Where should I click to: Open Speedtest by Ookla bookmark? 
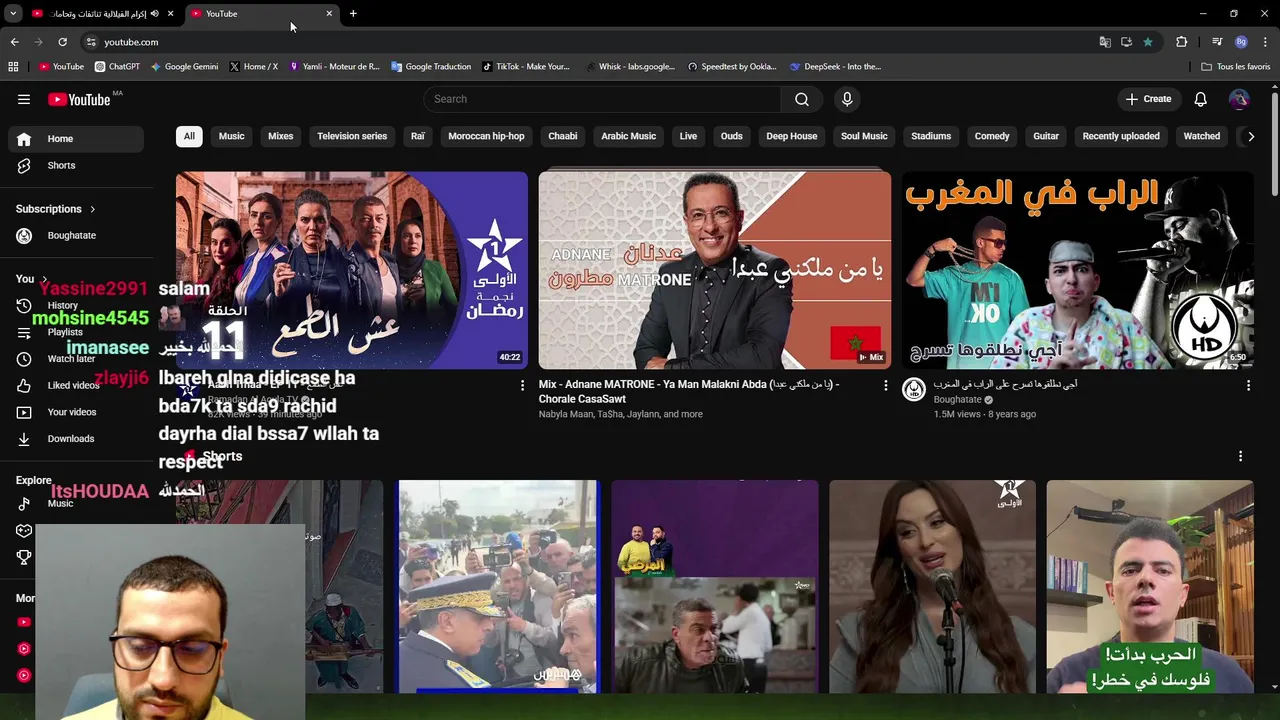coord(732,67)
